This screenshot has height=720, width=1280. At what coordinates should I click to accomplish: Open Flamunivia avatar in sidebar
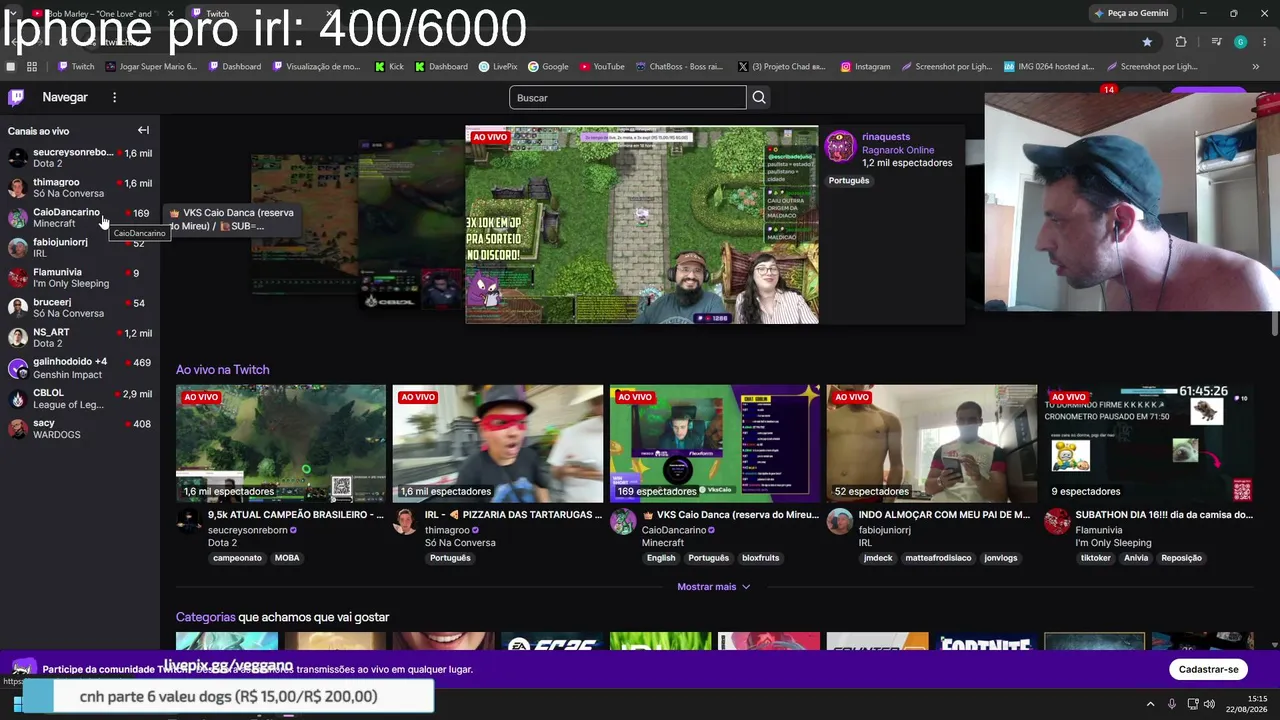tap(18, 278)
